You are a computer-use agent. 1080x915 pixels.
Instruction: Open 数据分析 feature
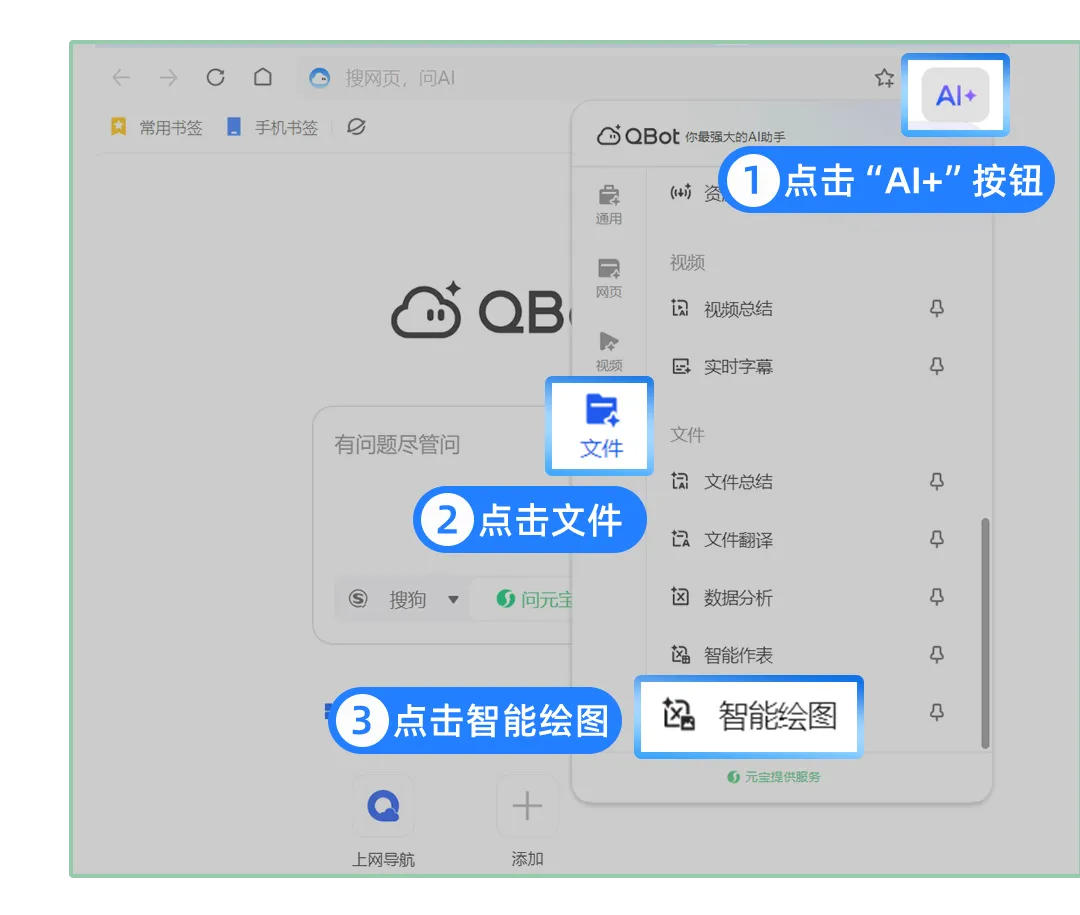[x=738, y=597]
